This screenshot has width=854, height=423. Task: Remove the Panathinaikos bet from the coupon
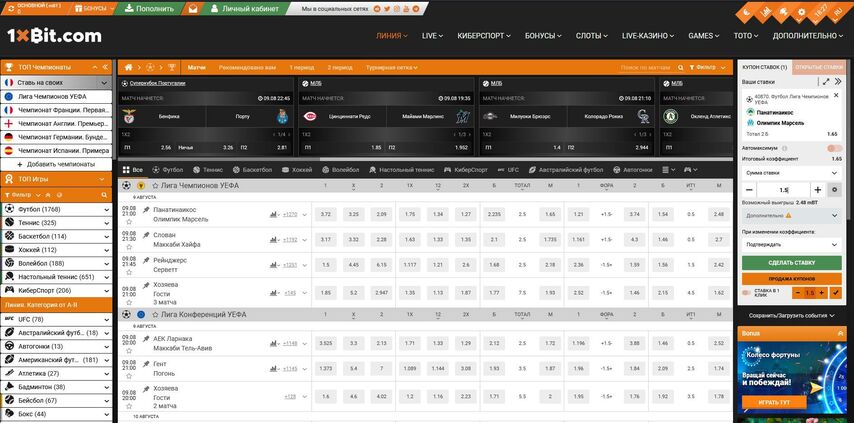837,95
